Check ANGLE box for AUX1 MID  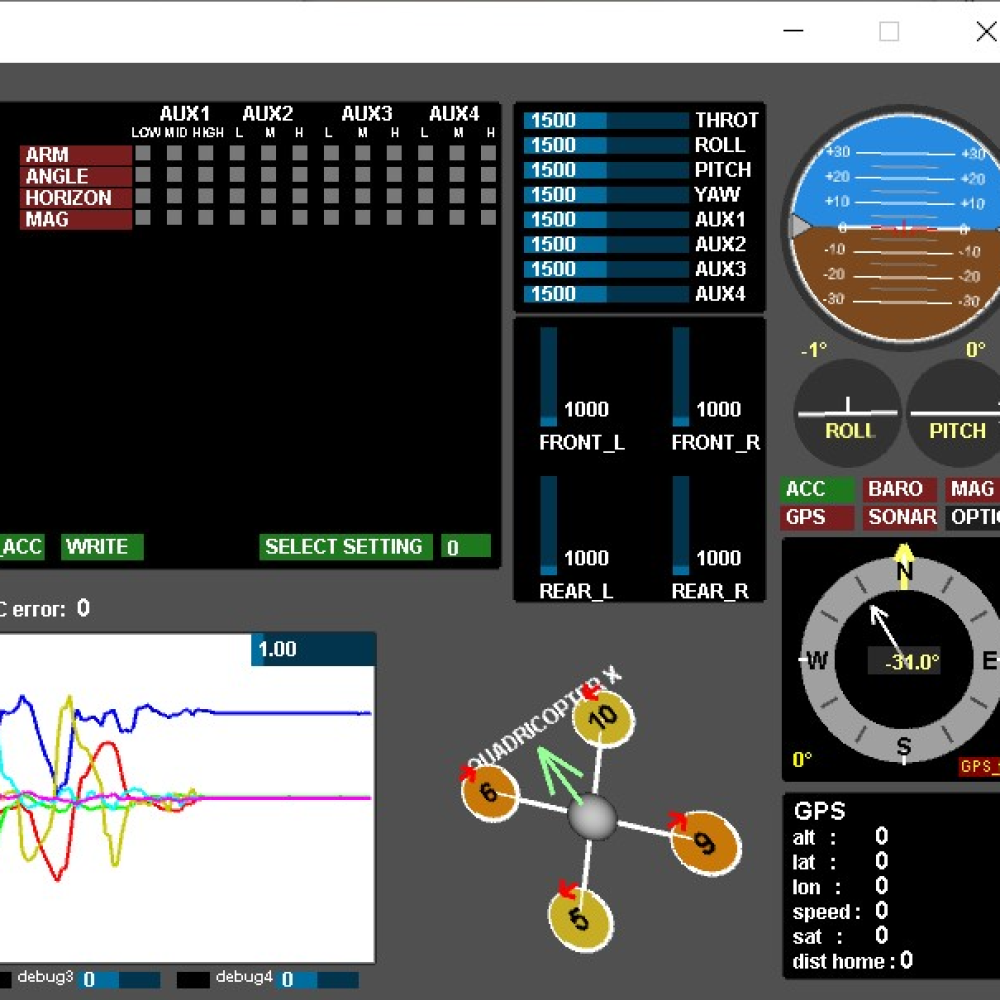click(174, 175)
